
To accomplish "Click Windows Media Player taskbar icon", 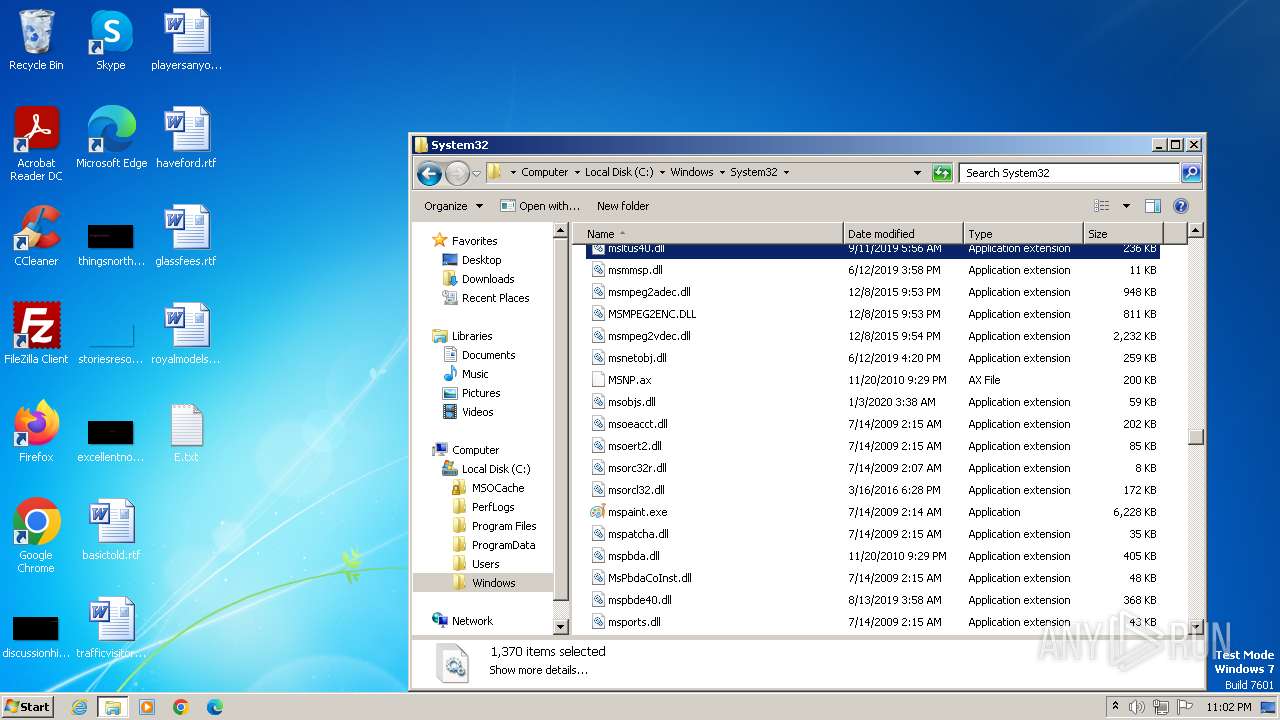I will coord(147,707).
